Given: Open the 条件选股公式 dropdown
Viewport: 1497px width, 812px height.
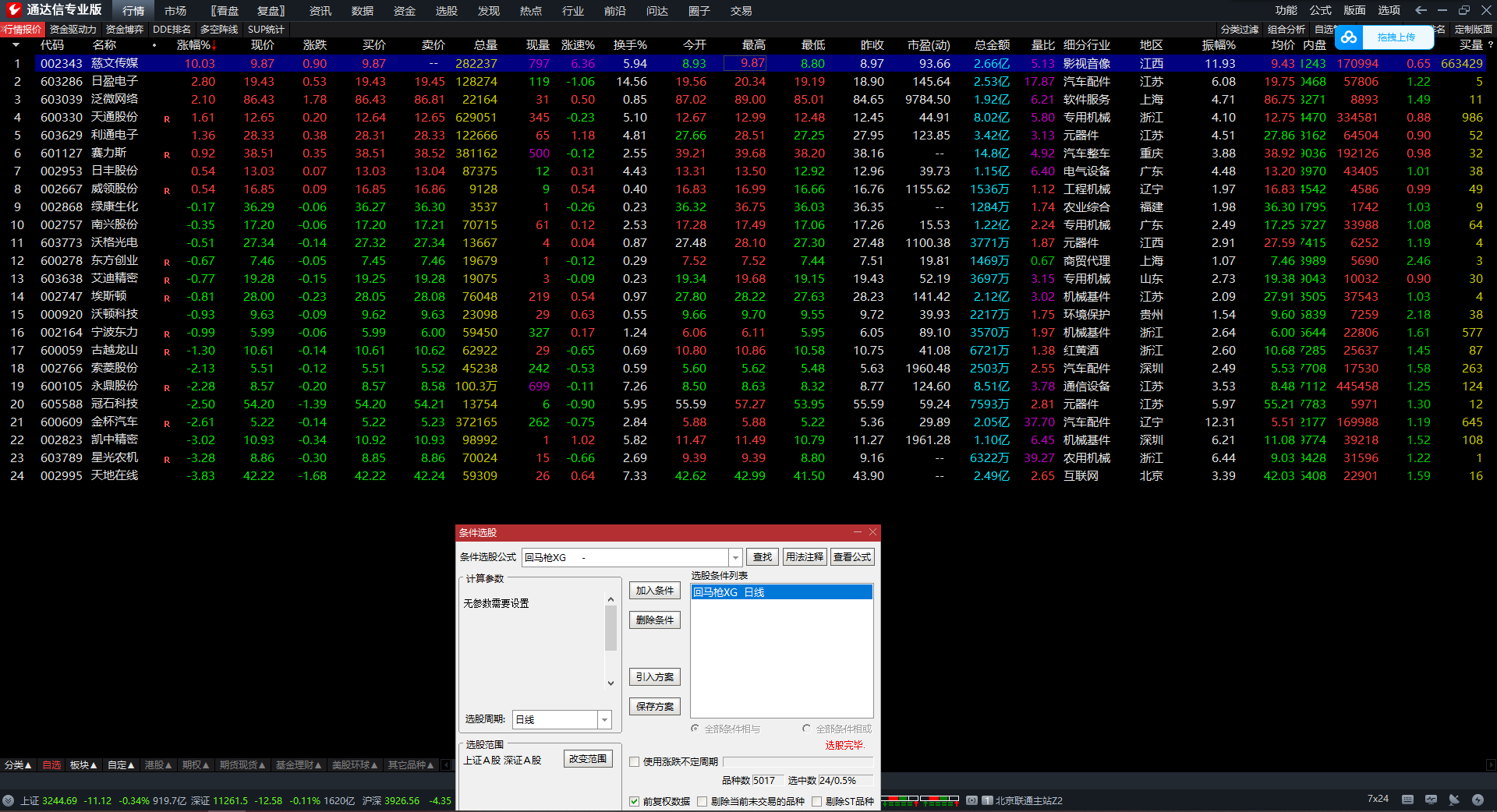Looking at the screenshot, I should tap(735, 557).
